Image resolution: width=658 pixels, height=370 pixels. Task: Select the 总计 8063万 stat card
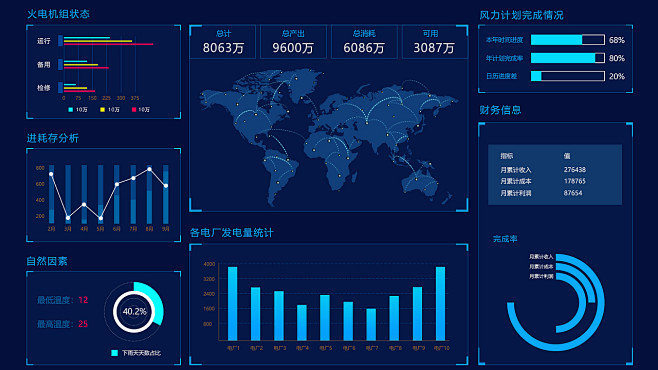223,42
